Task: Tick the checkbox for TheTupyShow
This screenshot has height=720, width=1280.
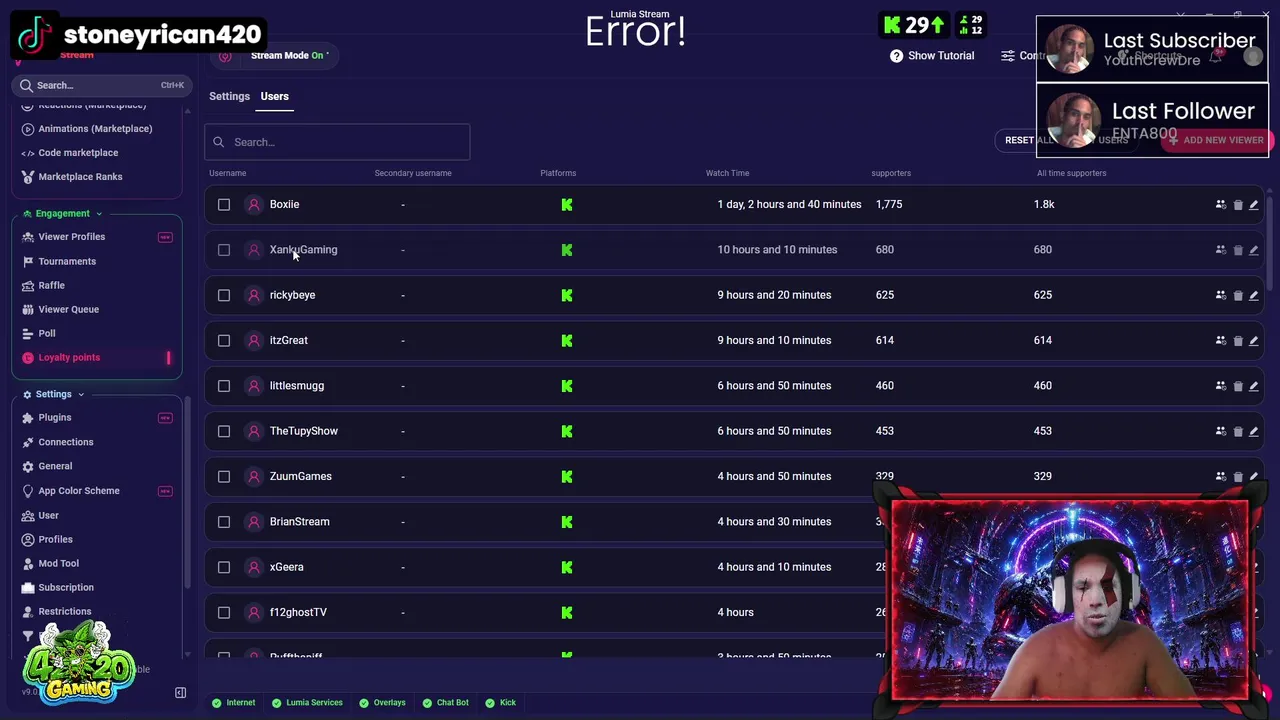Action: (224, 431)
